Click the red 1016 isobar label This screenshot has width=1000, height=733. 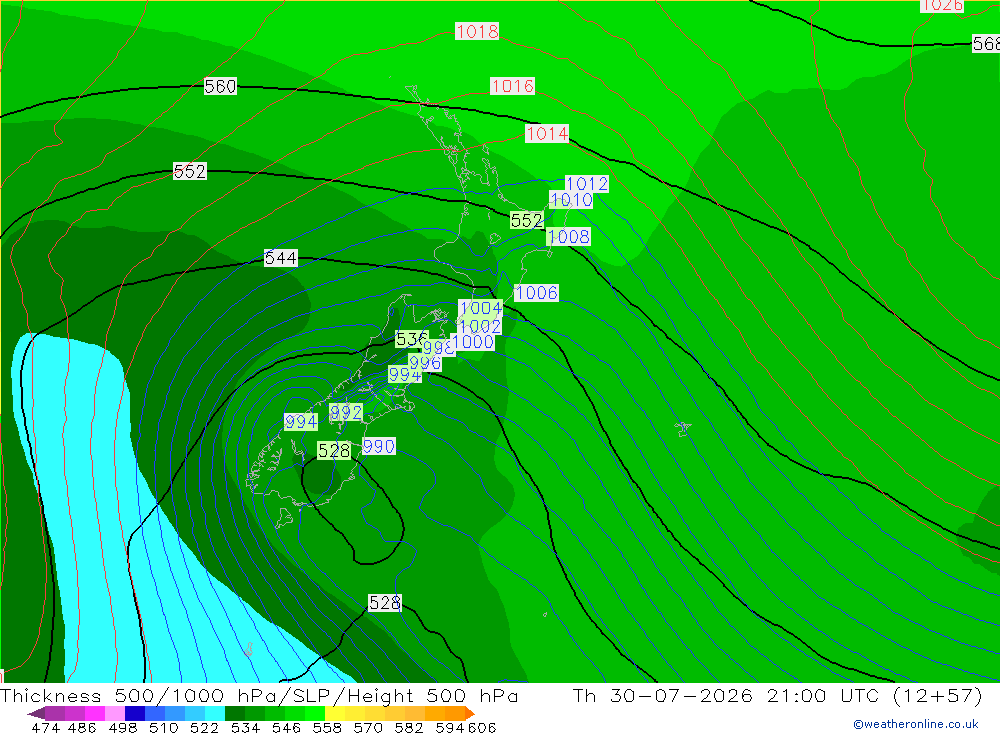point(512,85)
